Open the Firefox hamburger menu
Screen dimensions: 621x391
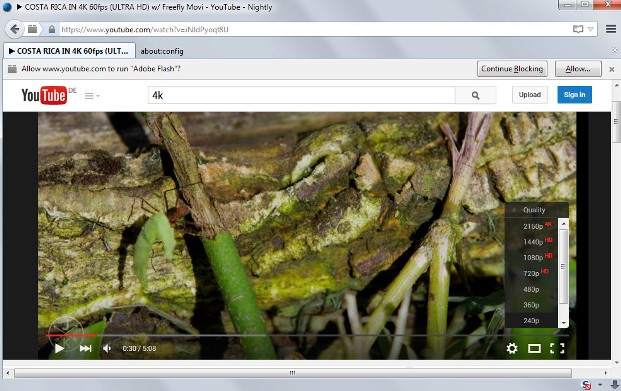(x=611, y=29)
